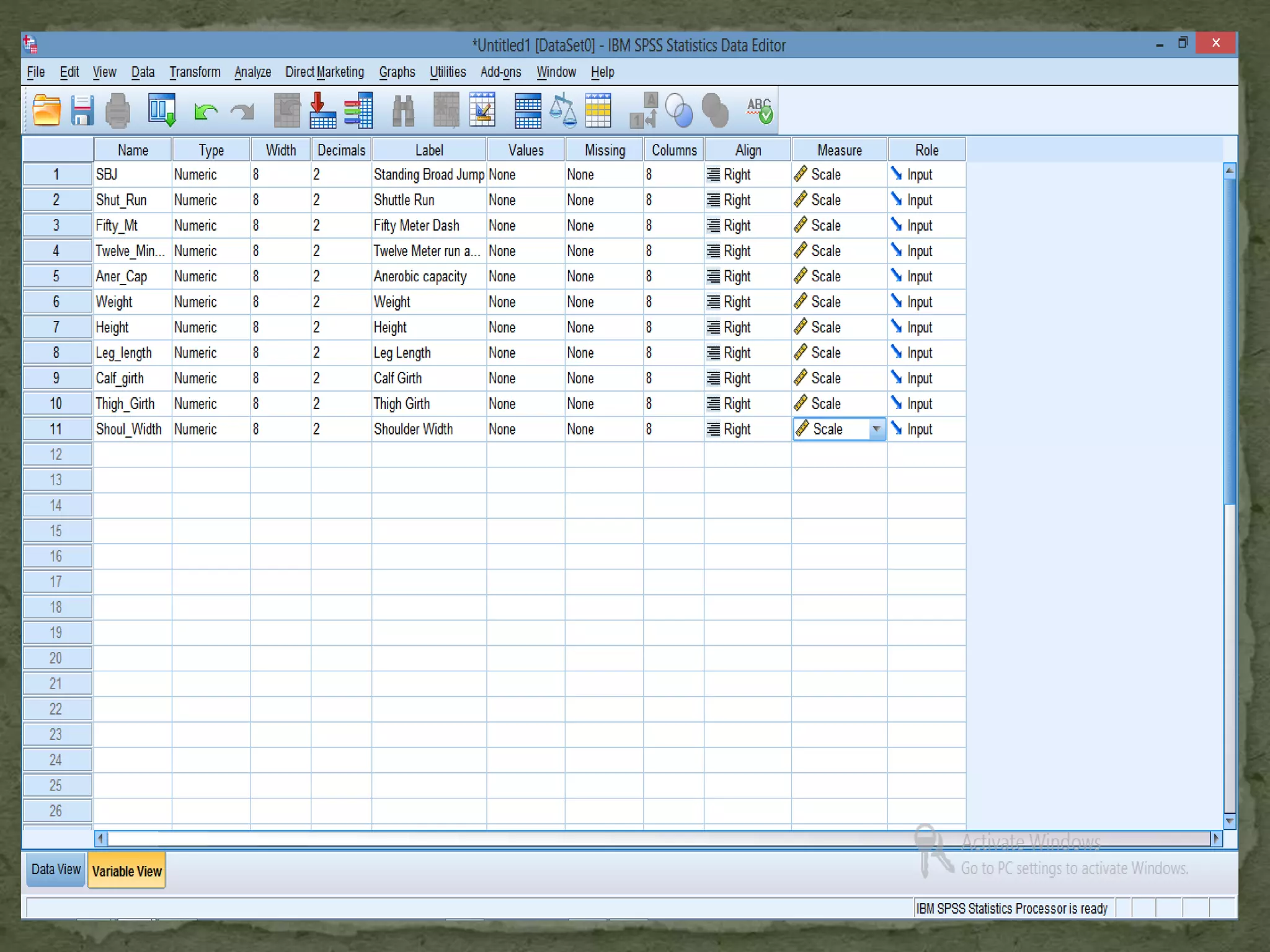Click the vertical scrollbar down arrow

click(x=1229, y=821)
